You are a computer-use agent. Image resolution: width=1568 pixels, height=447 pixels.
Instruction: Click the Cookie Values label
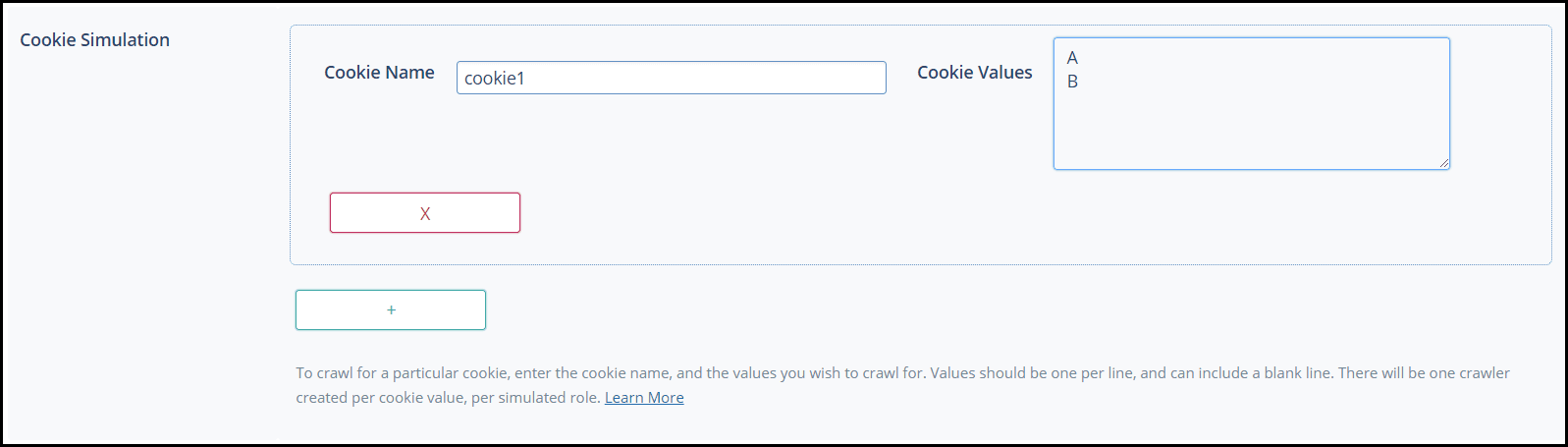point(974,73)
